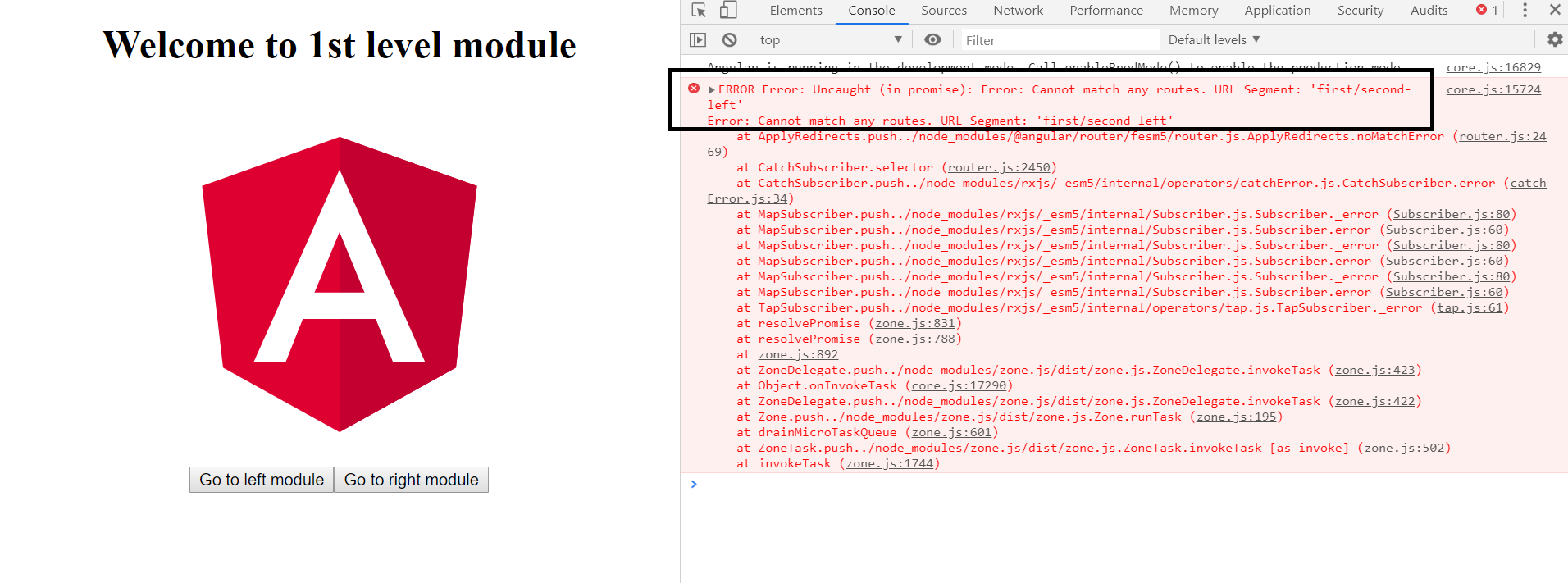This screenshot has width=1568, height=583.
Task: Open the Sources tab
Action: click(x=944, y=11)
